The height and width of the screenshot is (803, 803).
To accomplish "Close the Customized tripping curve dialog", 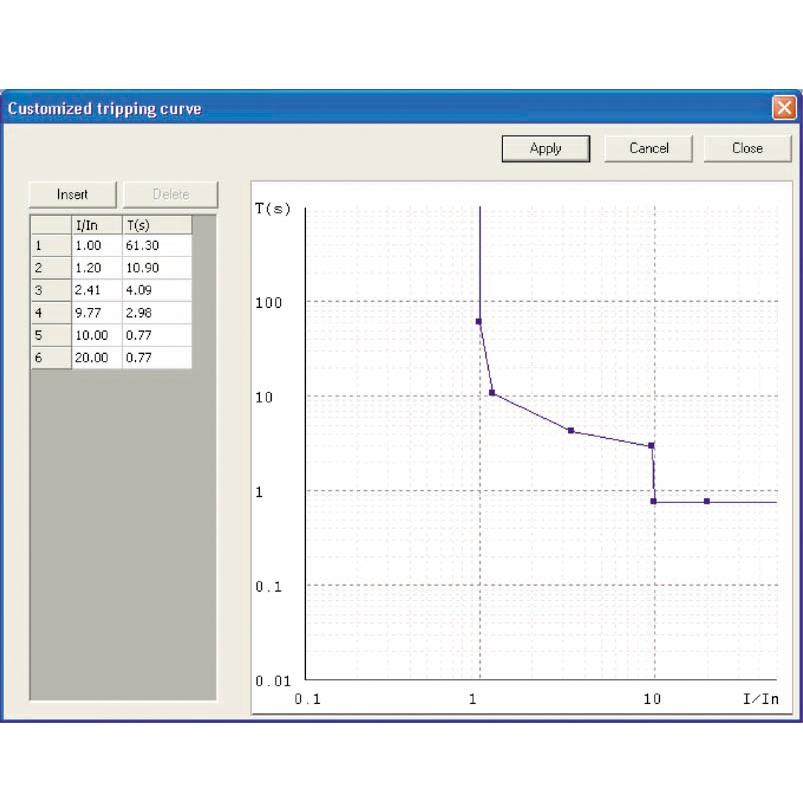I will click(x=784, y=108).
